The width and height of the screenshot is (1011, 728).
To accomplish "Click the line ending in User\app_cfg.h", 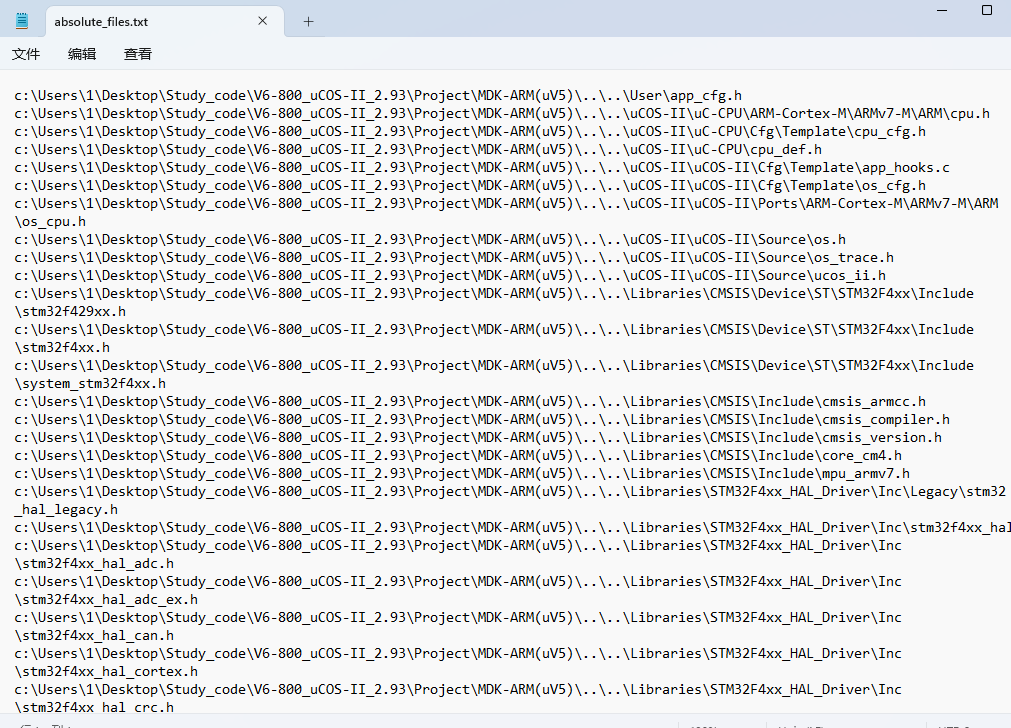I will coord(378,95).
